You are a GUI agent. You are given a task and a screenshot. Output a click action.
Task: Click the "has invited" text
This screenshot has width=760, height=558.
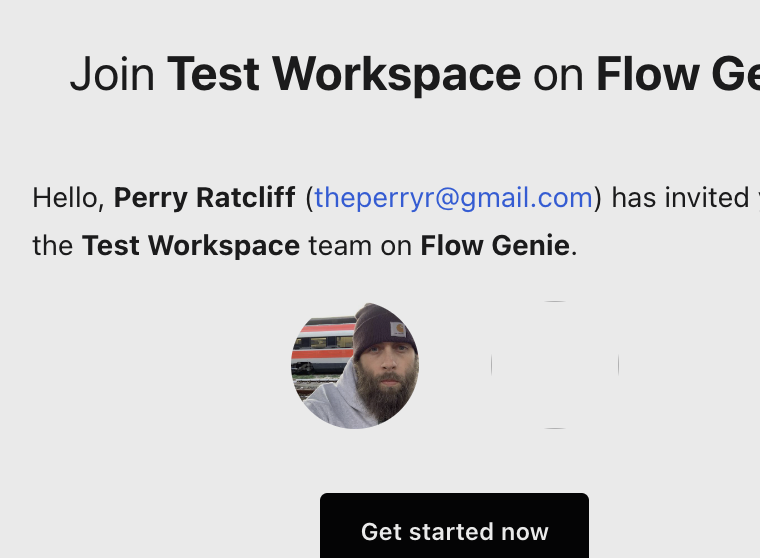[666, 198]
